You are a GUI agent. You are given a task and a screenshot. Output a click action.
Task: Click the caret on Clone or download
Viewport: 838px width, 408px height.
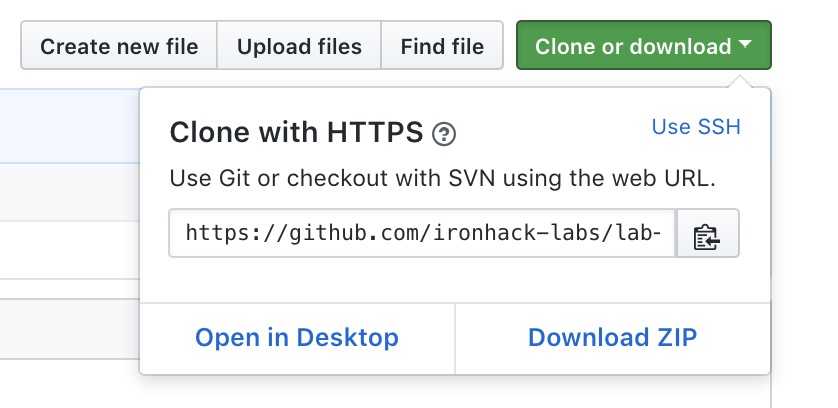click(746, 45)
